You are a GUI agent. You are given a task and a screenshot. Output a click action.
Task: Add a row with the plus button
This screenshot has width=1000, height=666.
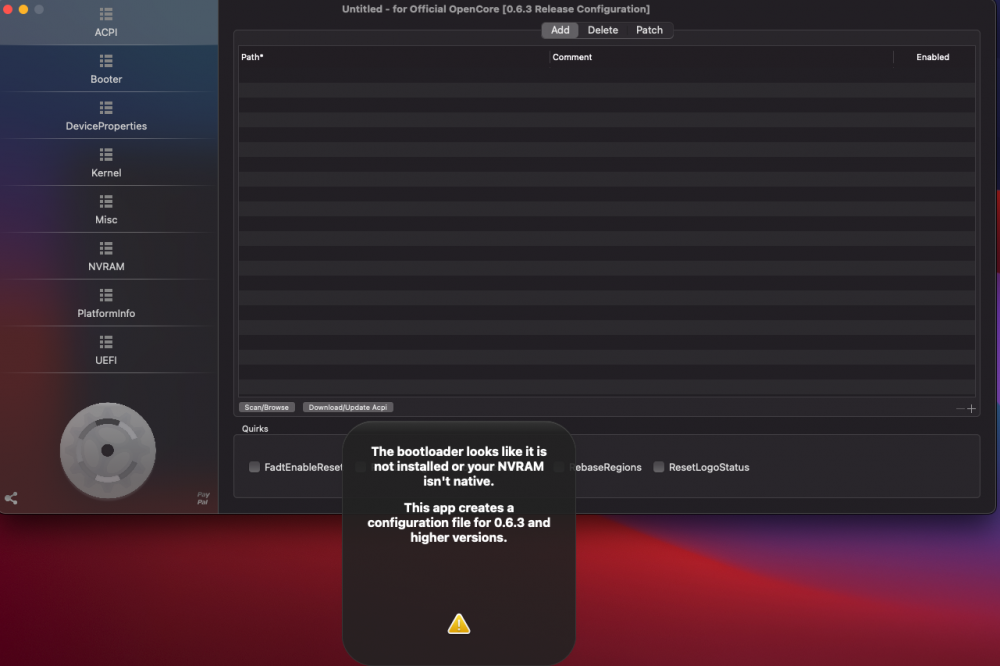coord(971,408)
